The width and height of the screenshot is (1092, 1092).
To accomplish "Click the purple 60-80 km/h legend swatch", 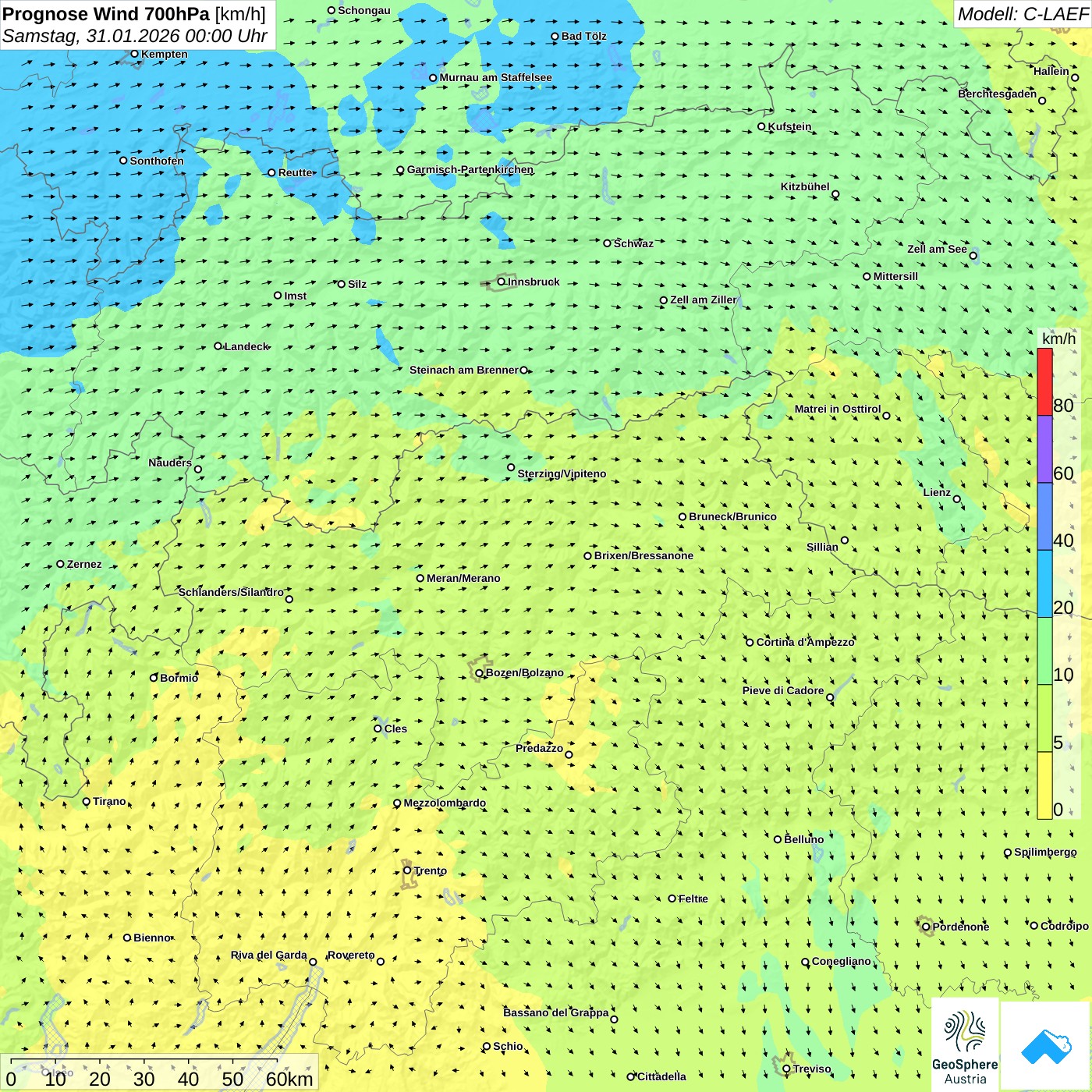I will [1044, 449].
